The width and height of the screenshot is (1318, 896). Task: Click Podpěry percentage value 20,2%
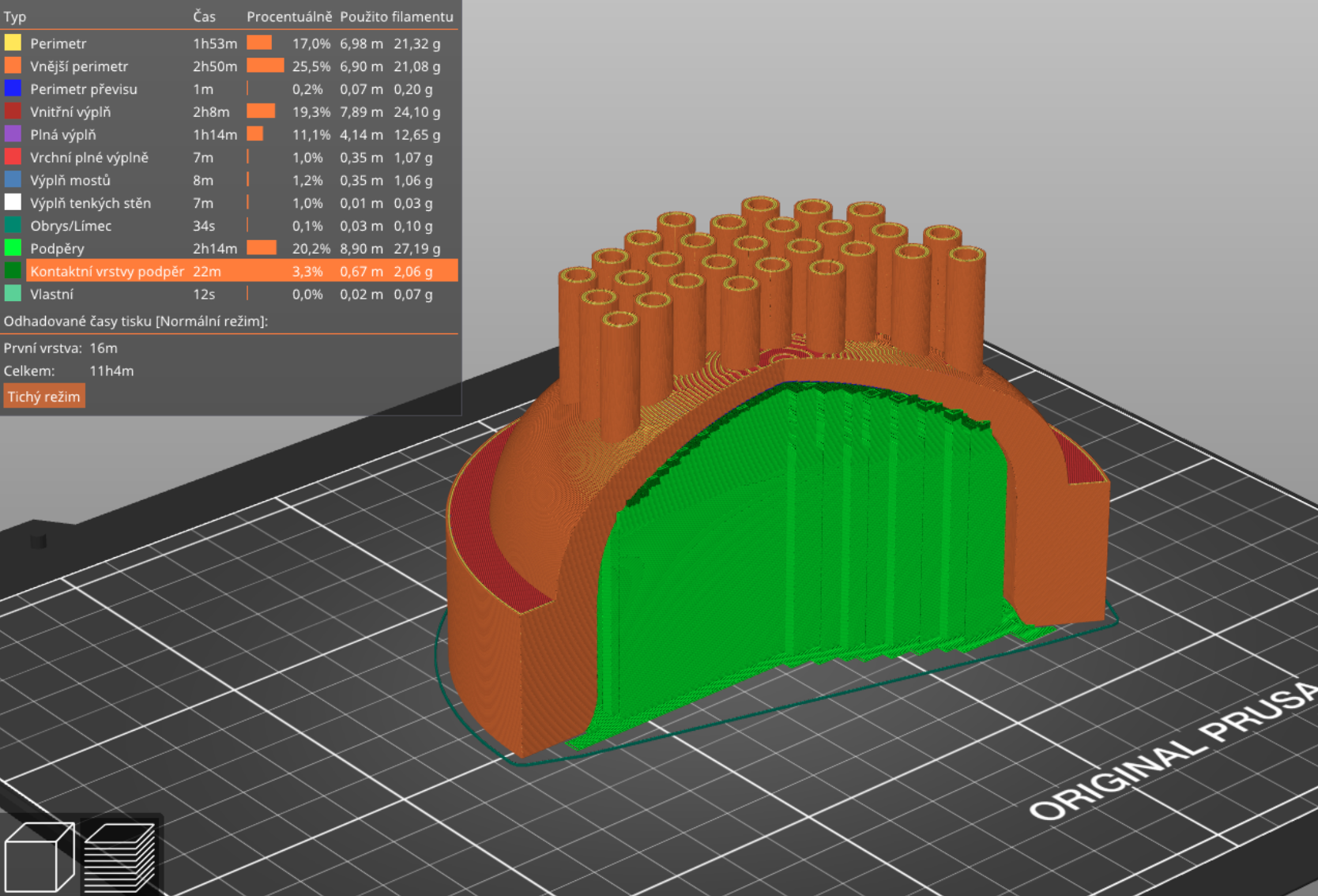[311, 249]
